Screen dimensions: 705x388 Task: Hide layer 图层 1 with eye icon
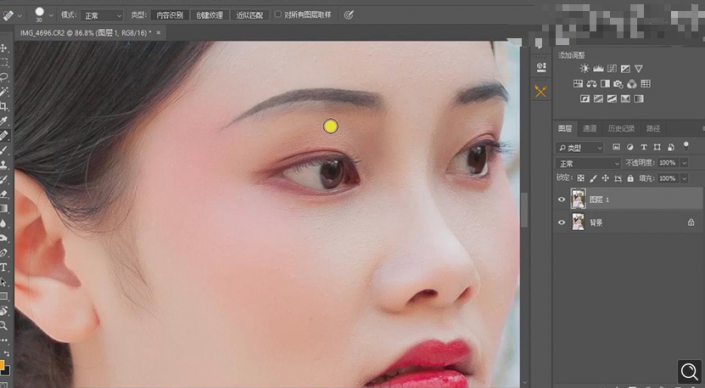(562, 199)
